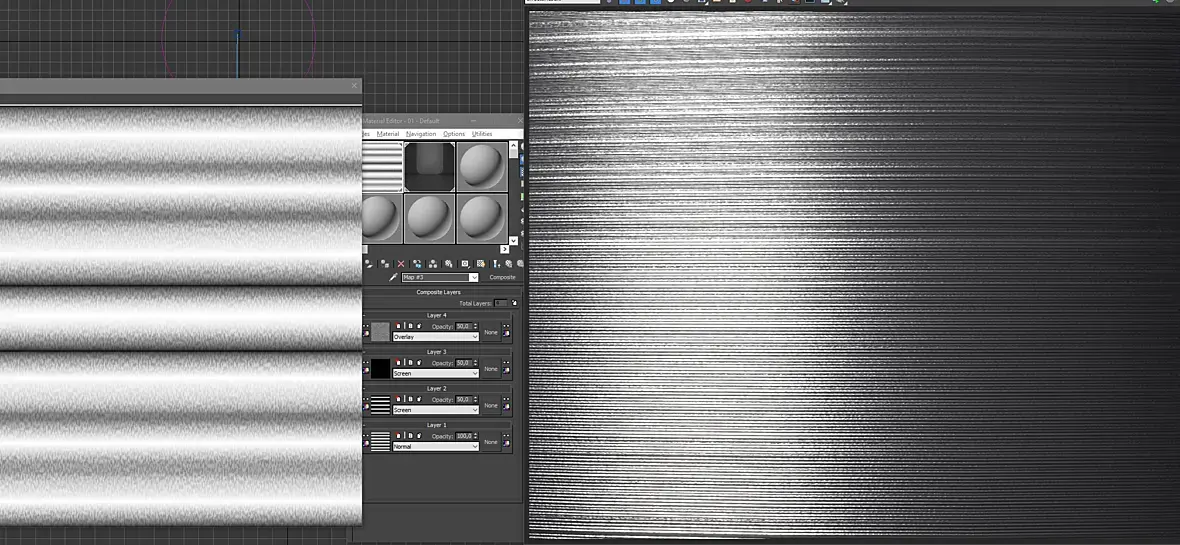Image resolution: width=1180 pixels, height=545 pixels.
Task: Hide Layer 4 mask toggle
Action: point(506,326)
